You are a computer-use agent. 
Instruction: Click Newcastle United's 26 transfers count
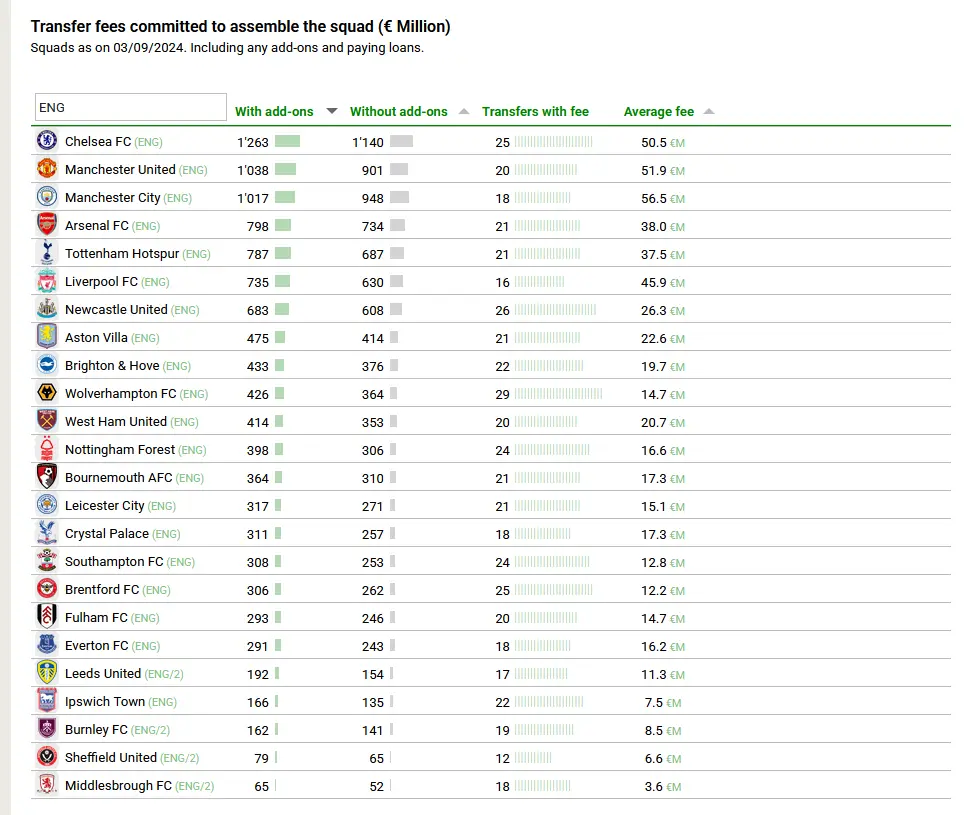pyautogui.click(x=502, y=311)
